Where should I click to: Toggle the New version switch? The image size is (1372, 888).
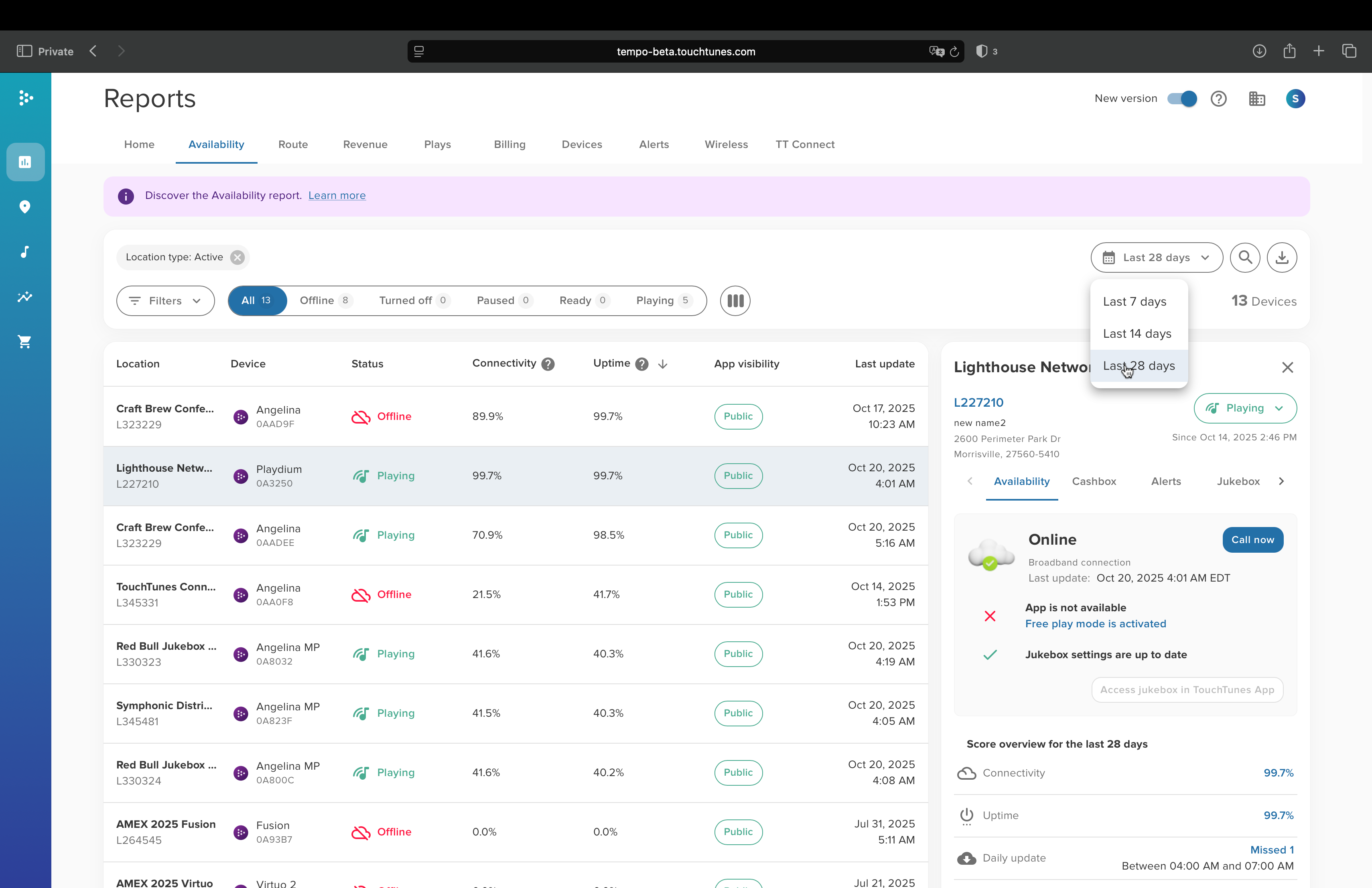[x=1182, y=99]
